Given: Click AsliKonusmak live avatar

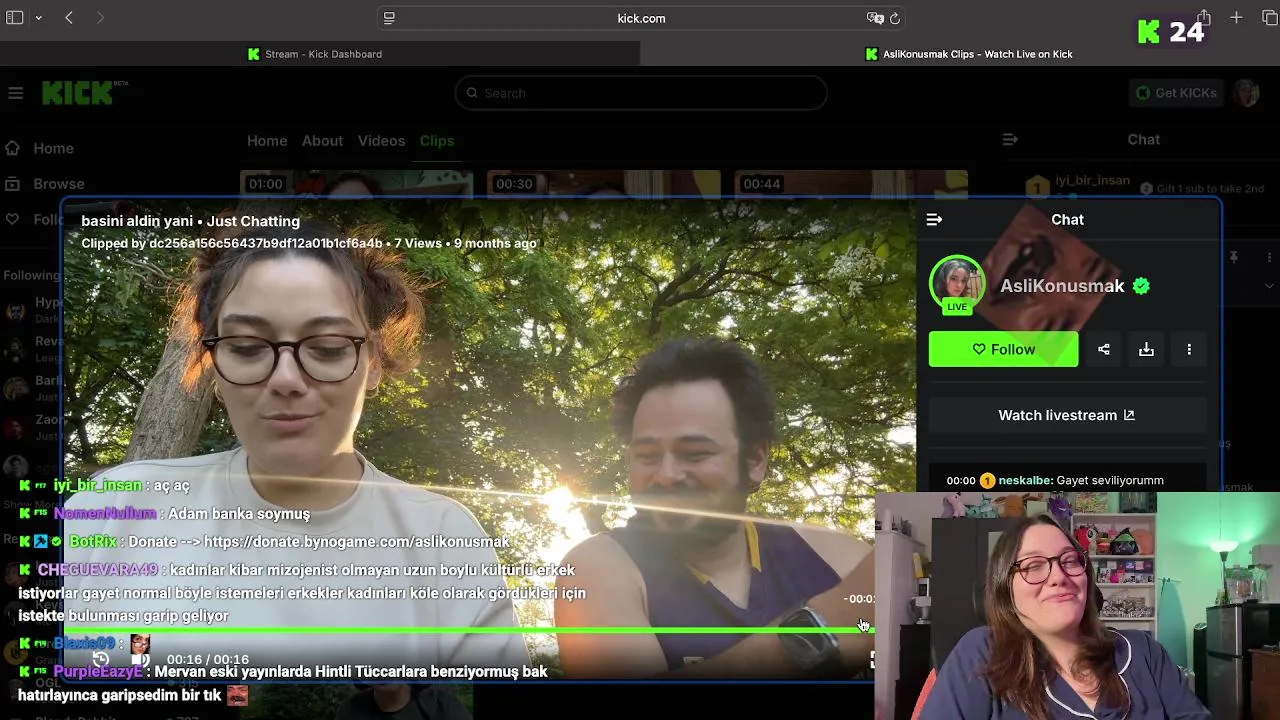Looking at the screenshot, I should tap(957, 284).
